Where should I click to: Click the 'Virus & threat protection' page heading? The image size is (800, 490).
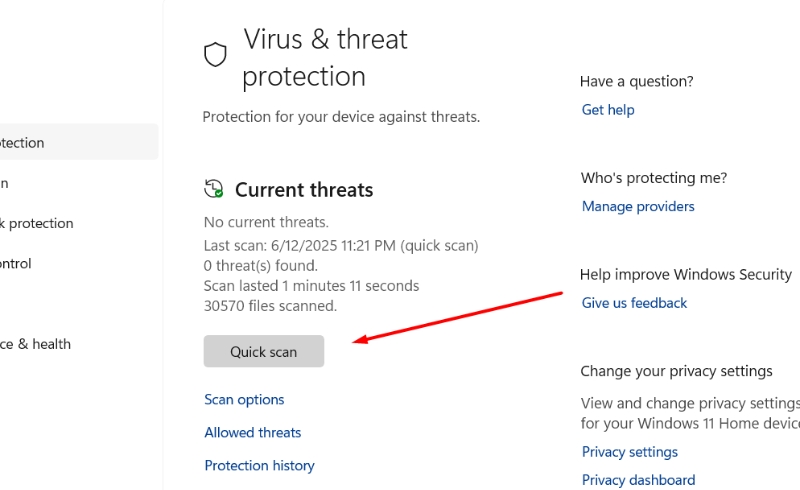click(x=325, y=58)
